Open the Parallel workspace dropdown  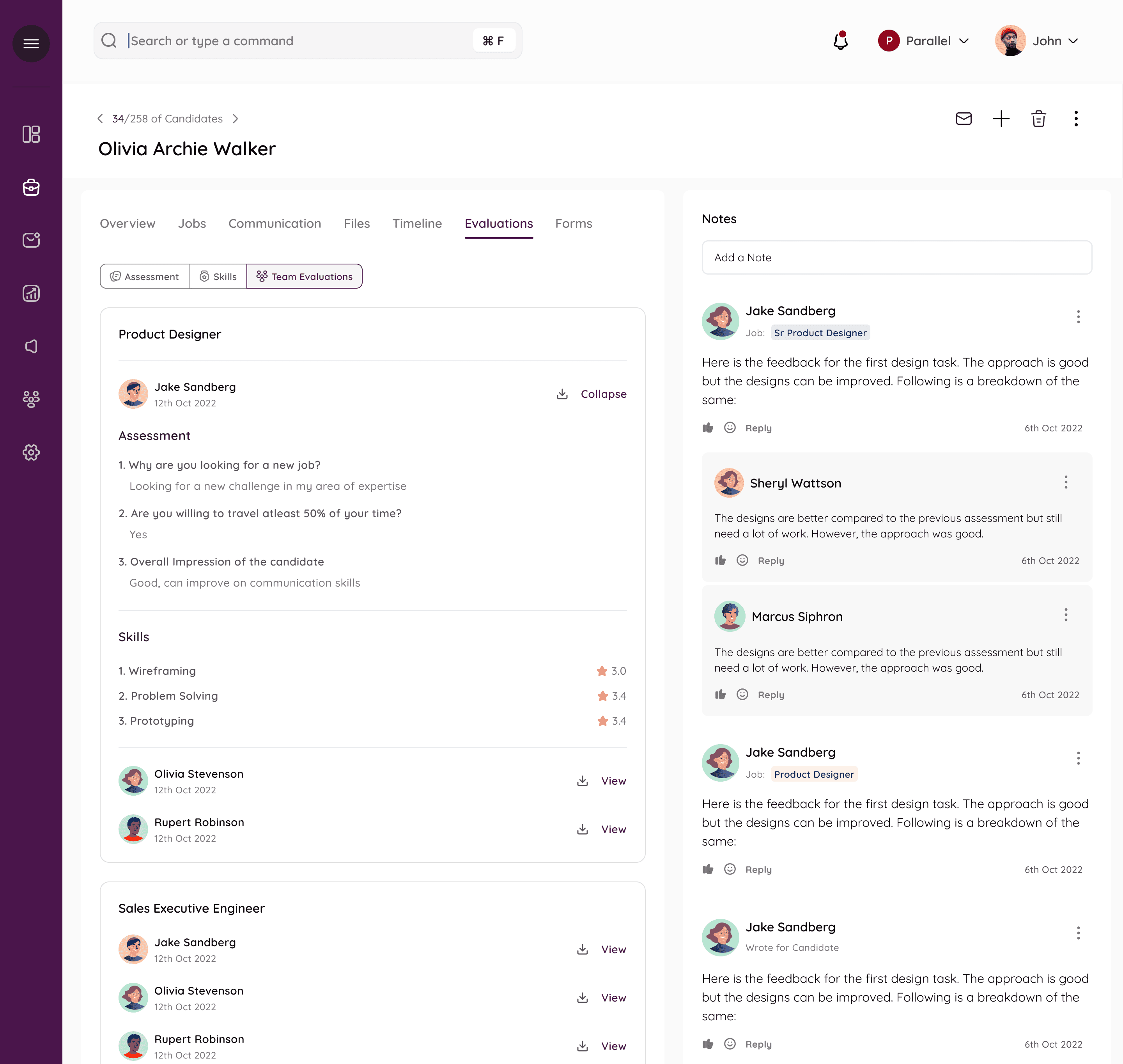923,41
